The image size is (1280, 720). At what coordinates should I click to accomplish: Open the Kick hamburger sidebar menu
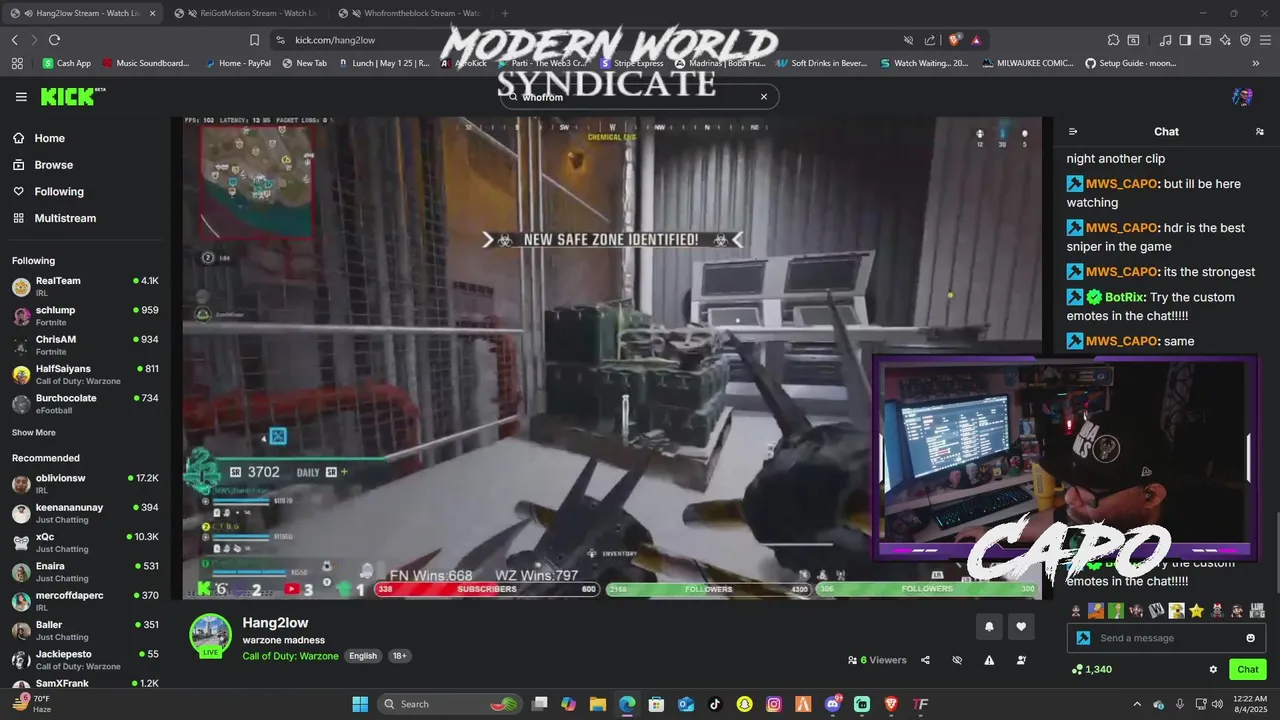pos(21,97)
